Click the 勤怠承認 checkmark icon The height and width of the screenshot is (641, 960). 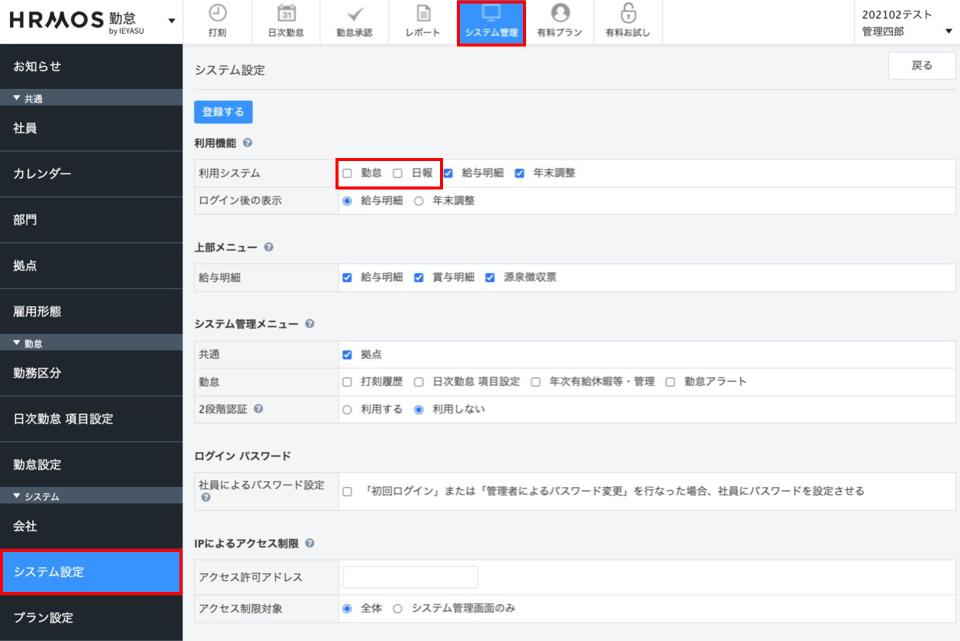354,14
